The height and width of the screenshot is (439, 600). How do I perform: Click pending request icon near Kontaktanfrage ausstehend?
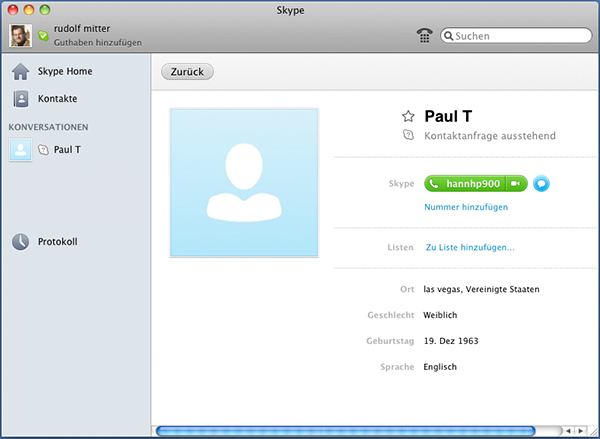click(x=408, y=135)
